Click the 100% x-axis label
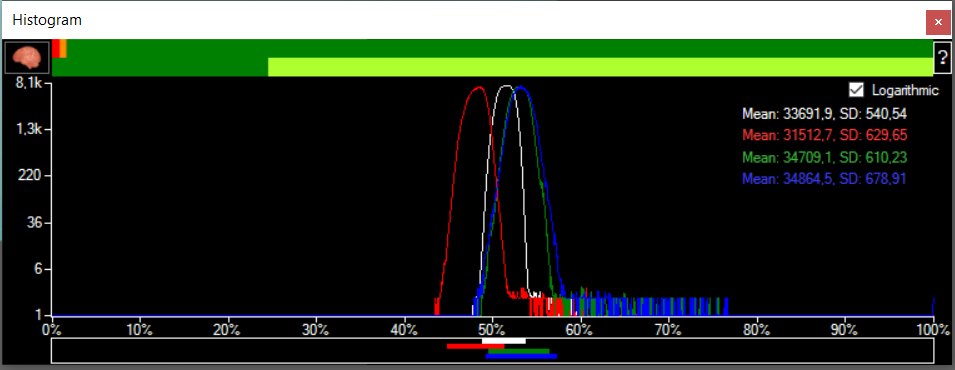Screen dimensions: 955x370 tap(932, 330)
